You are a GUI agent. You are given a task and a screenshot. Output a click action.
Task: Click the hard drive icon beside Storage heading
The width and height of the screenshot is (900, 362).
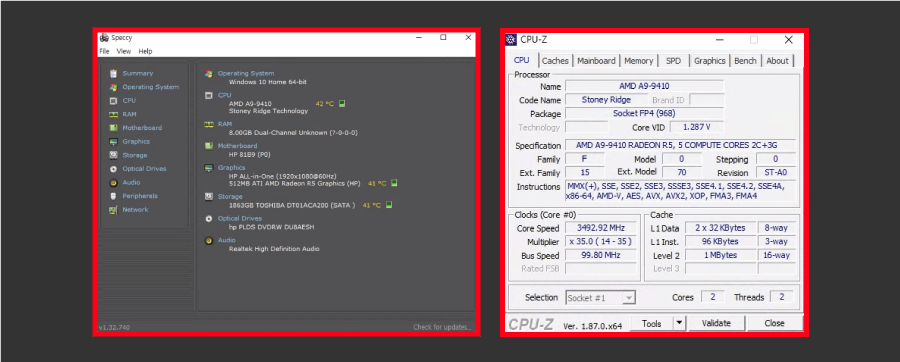[209, 196]
